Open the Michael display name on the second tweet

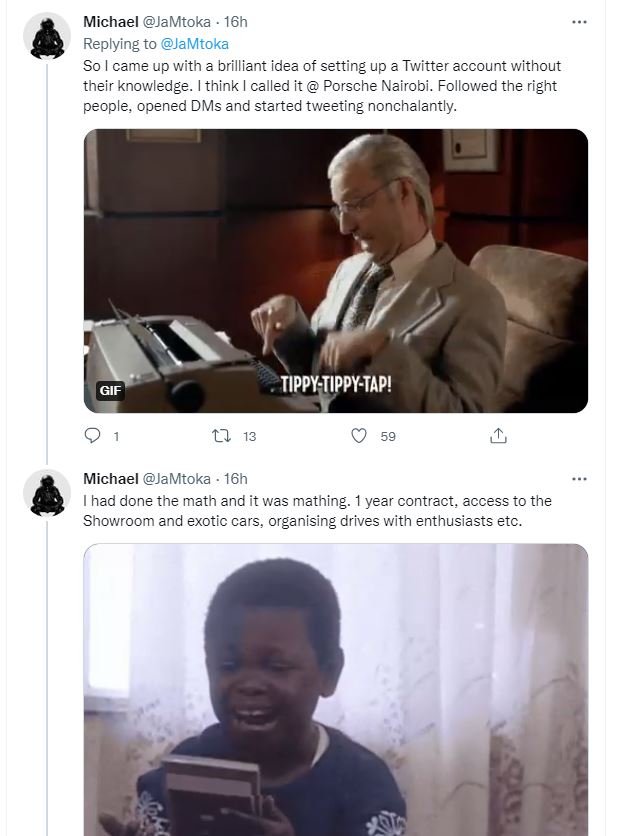[x=110, y=479]
